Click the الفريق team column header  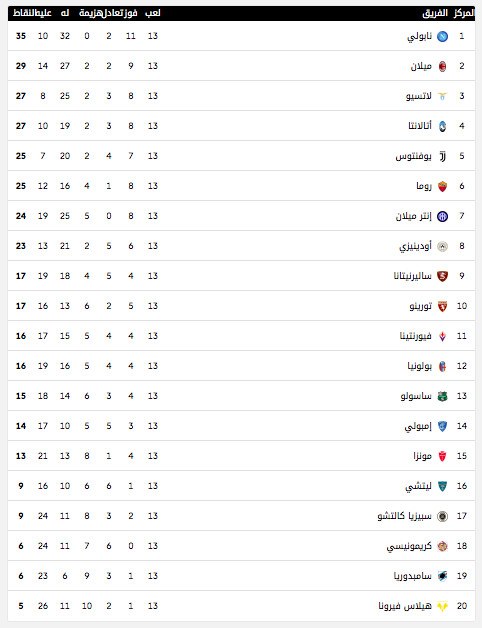435,13
